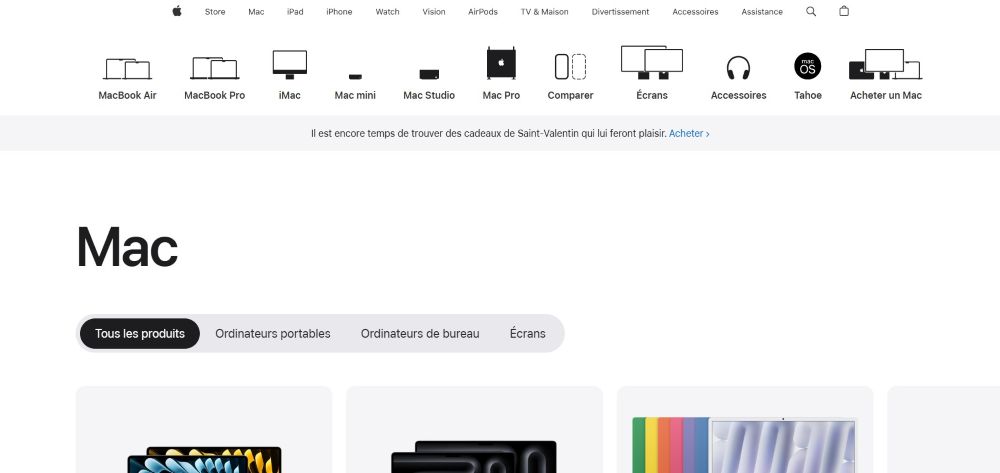Switch to Ordinateurs portables tab
Viewport: 1000px width, 473px height.
[x=273, y=333]
